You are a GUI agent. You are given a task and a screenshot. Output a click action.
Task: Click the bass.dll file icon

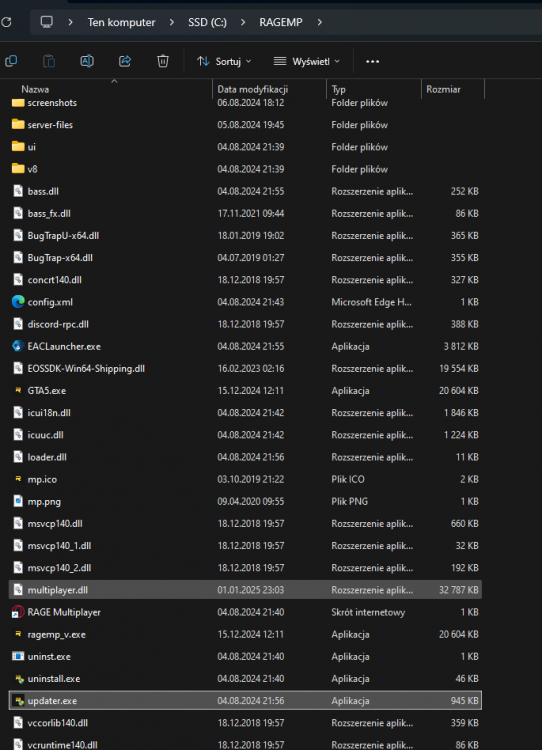18,191
